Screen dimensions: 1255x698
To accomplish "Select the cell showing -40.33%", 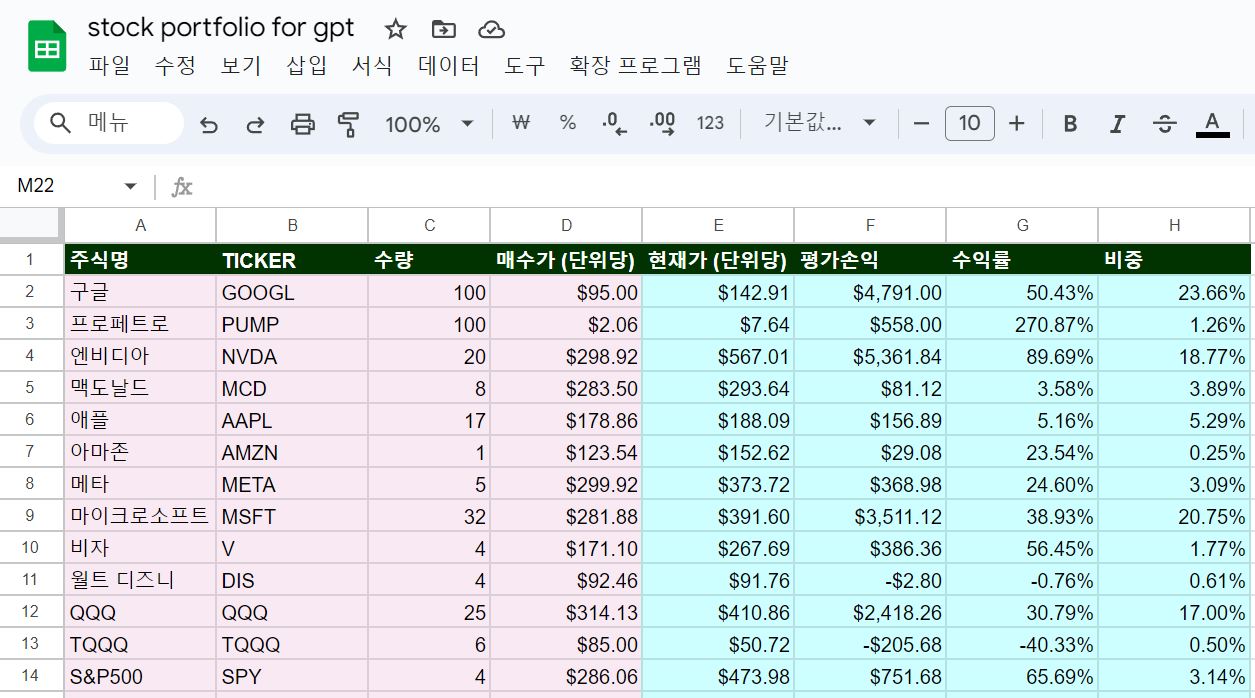I will [x=1022, y=644].
